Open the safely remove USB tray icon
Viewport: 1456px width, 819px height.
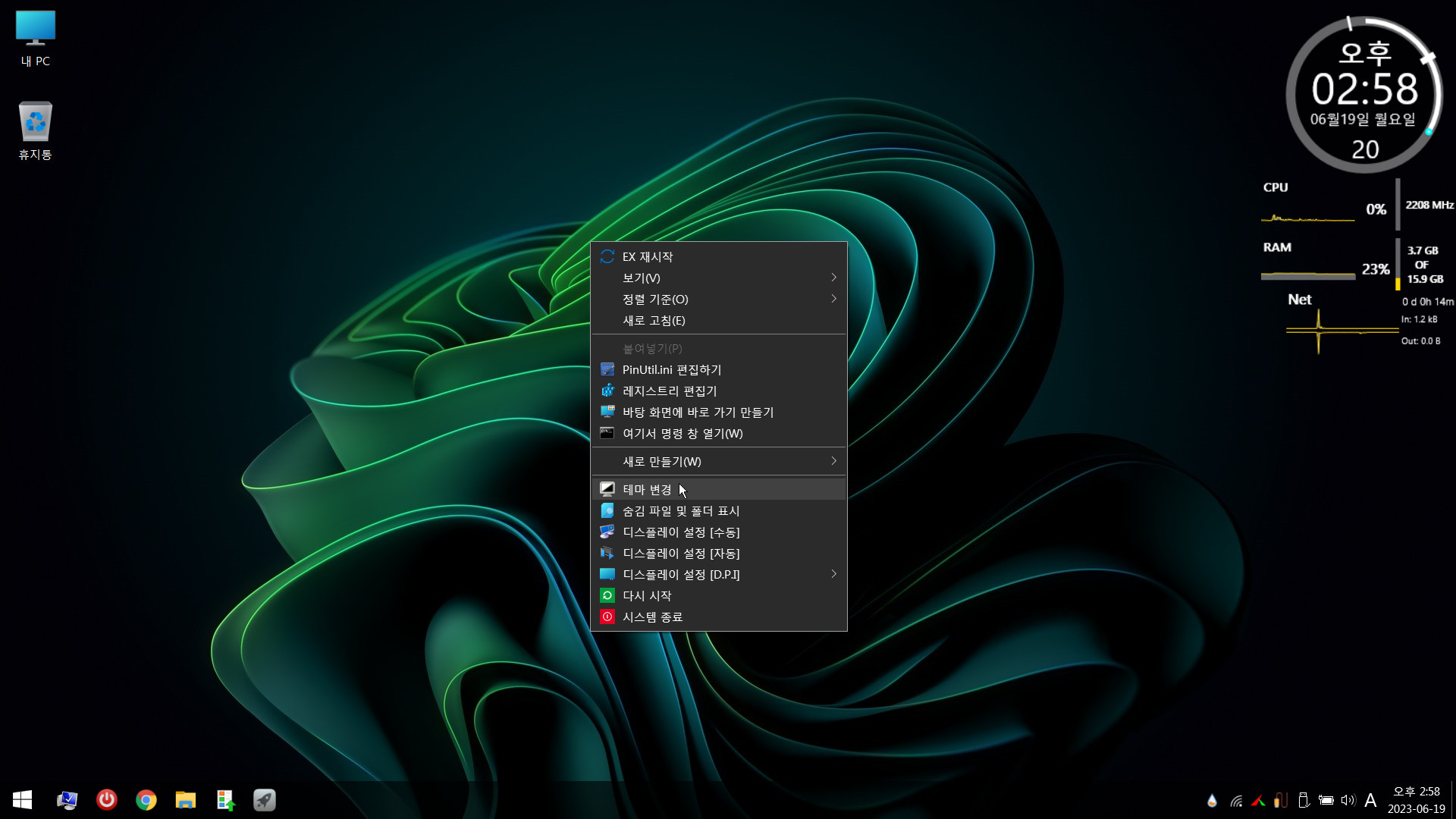point(1304,800)
